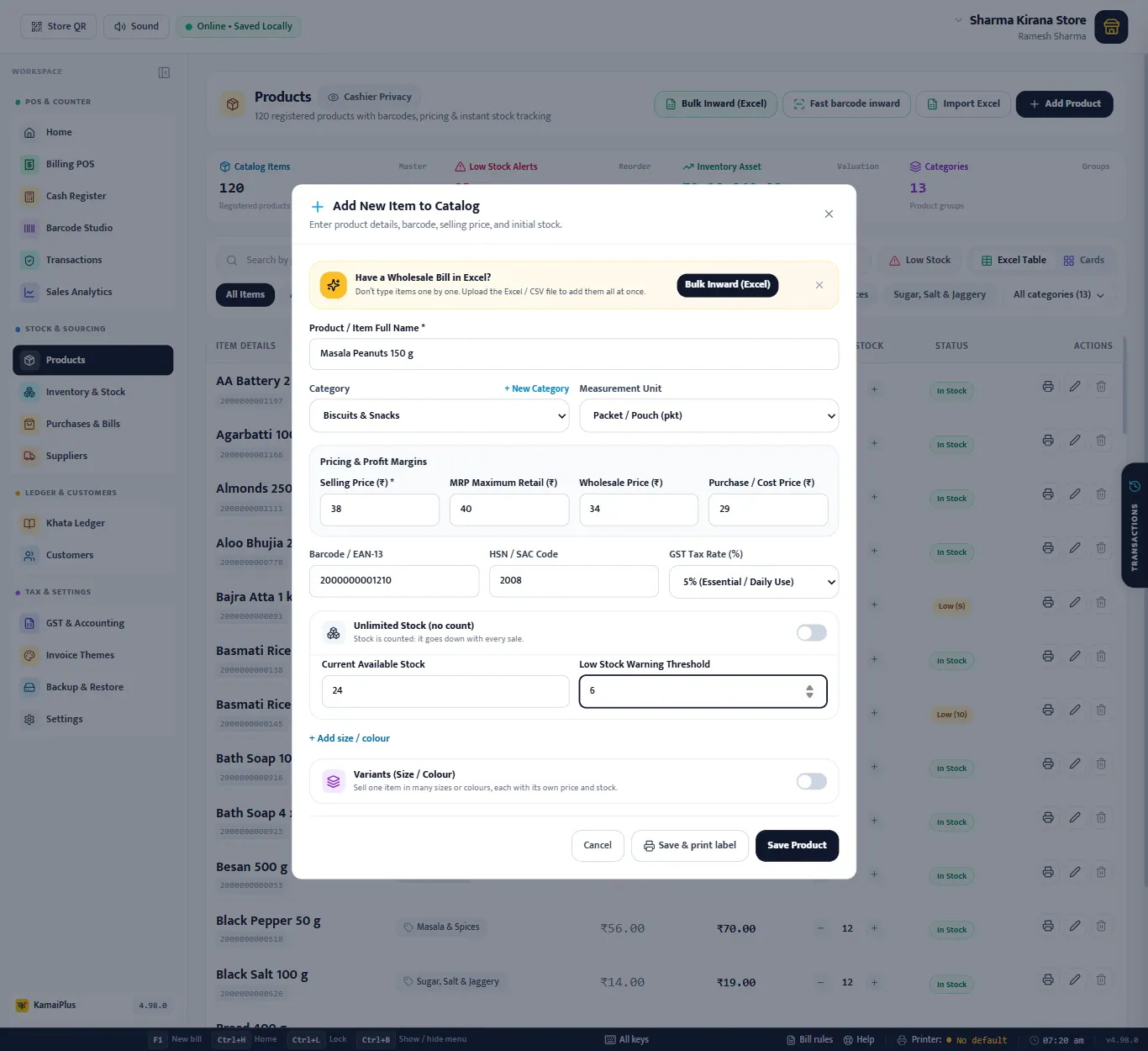Go to Billing POS in sidebar
This screenshot has width=1148, height=1051.
tap(92, 164)
